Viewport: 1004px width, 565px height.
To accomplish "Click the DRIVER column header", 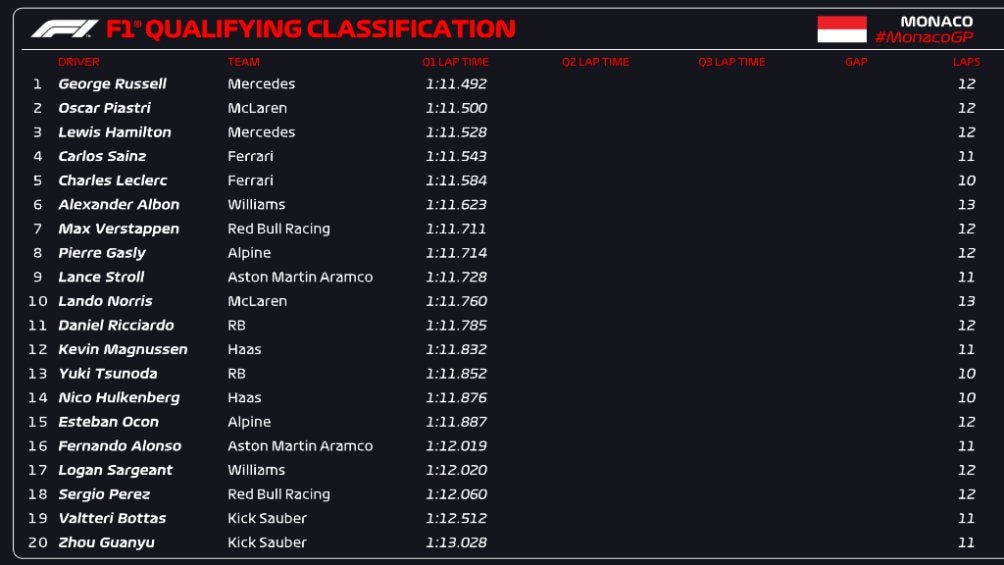I will click(x=79, y=62).
